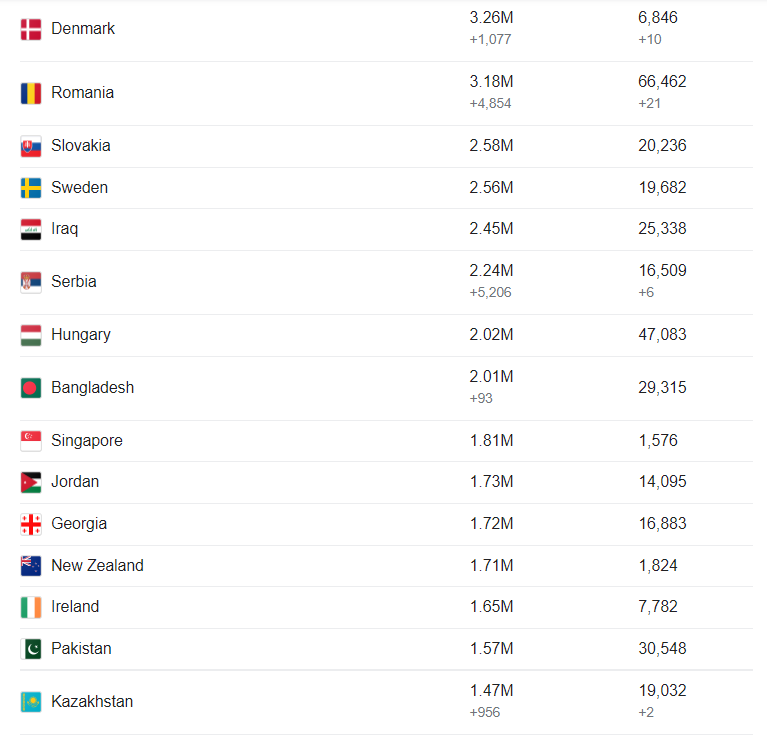This screenshot has height=742, width=767.
Task: Click the Sweden flag icon
Action: (31, 188)
